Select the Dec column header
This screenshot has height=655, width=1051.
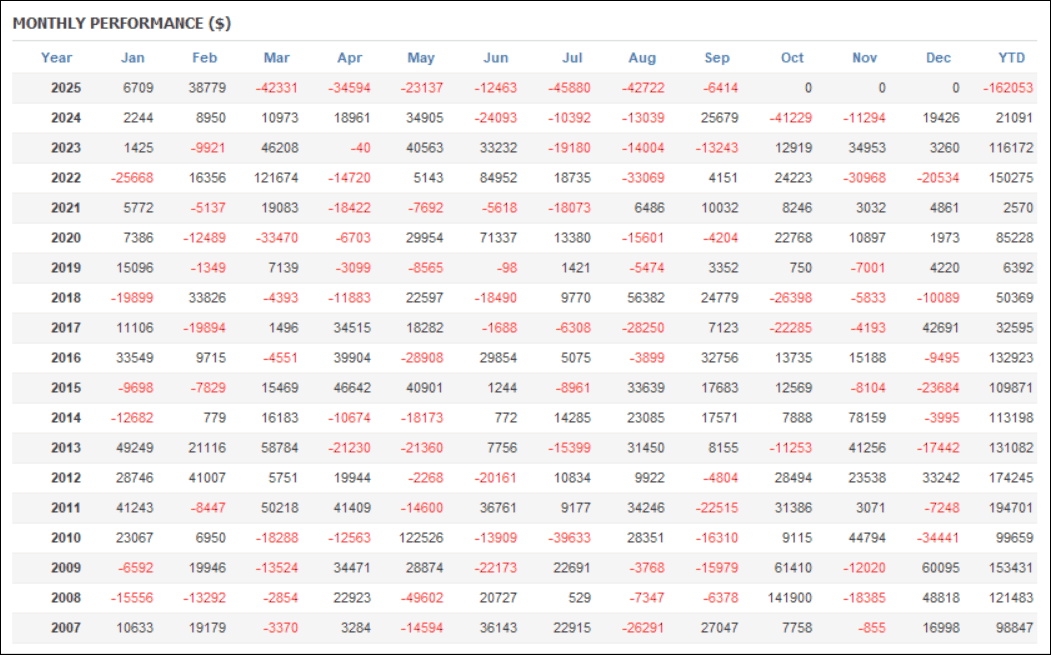click(x=938, y=58)
